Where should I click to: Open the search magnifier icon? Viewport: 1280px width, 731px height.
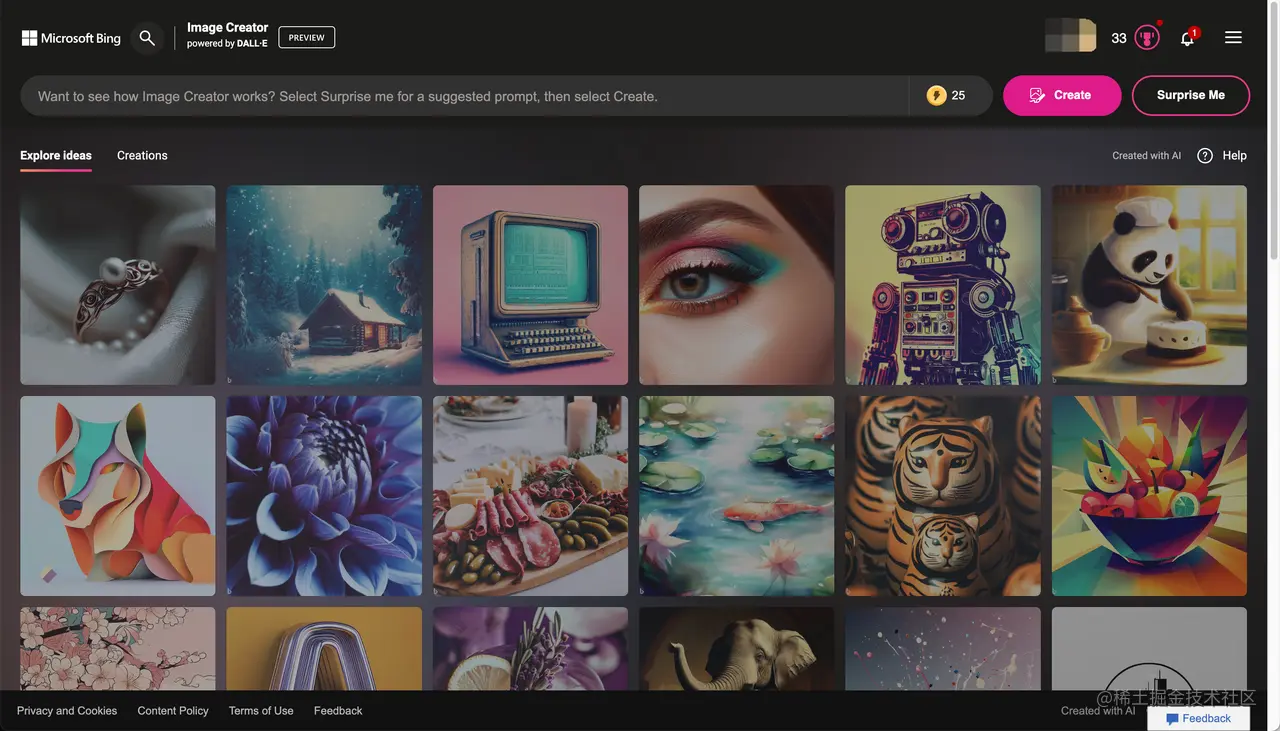(x=147, y=38)
